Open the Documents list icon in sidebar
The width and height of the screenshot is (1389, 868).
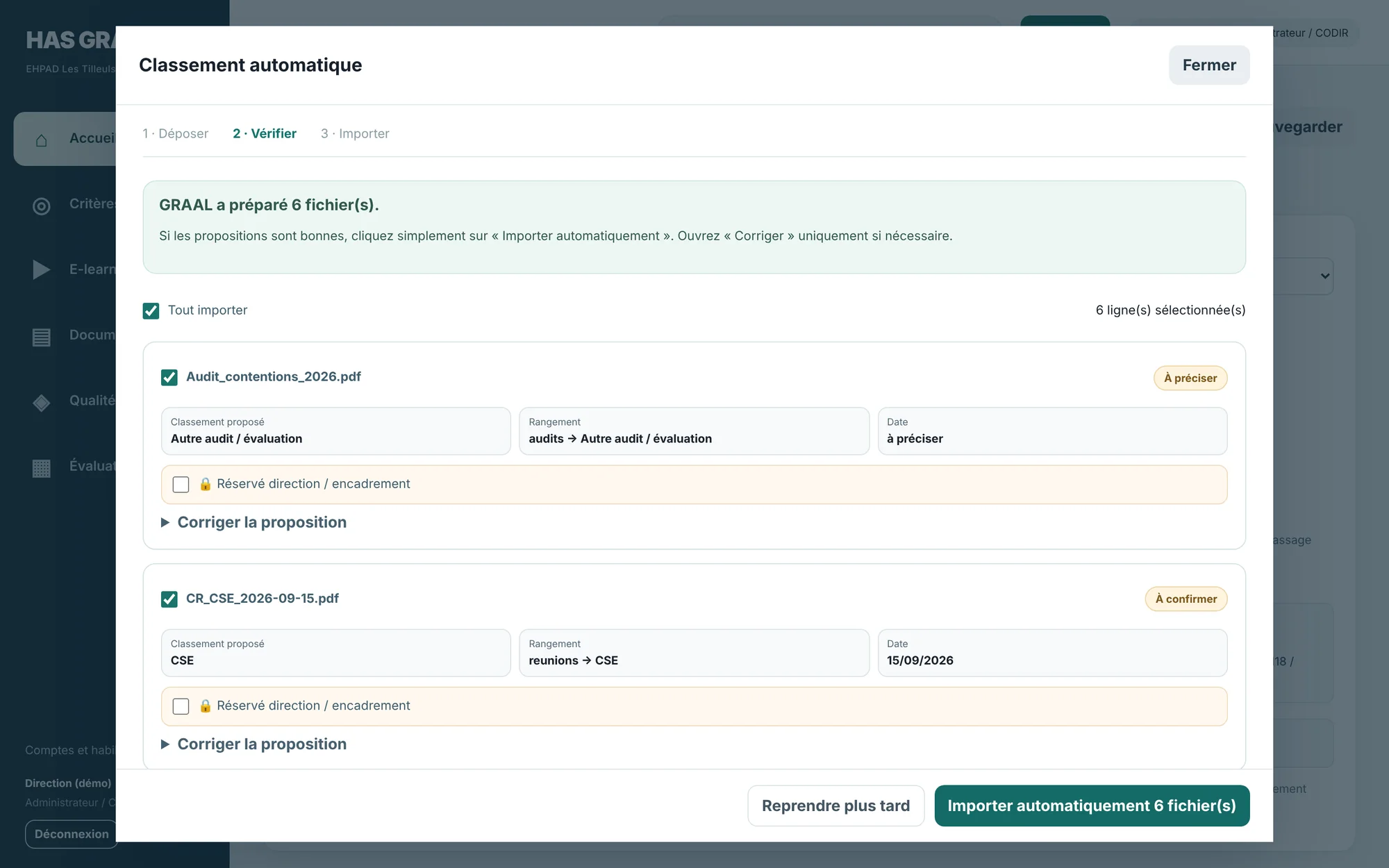(42, 337)
